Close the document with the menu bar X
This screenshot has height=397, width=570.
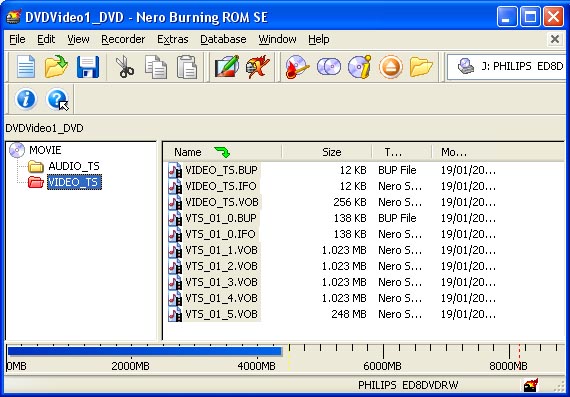(x=555, y=39)
